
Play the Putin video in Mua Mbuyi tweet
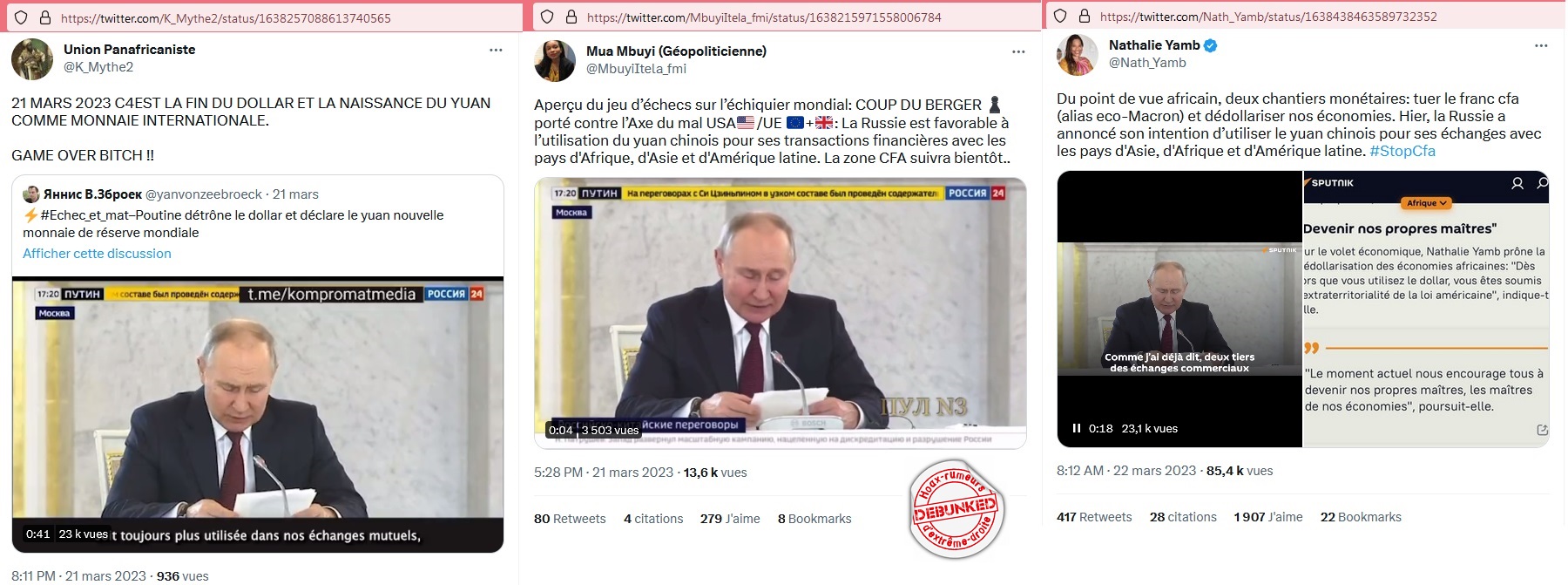[780, 313]
